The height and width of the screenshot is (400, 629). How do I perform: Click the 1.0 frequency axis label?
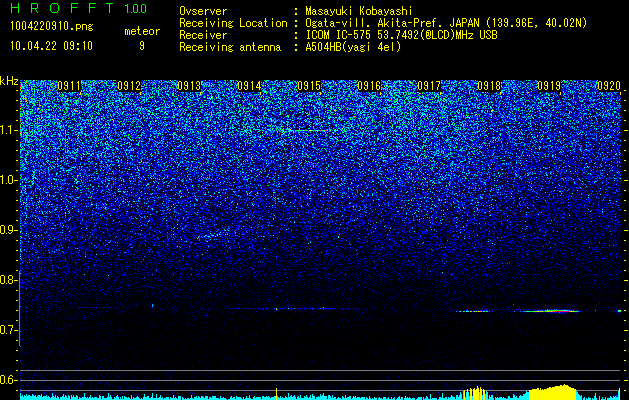point(9,180)
